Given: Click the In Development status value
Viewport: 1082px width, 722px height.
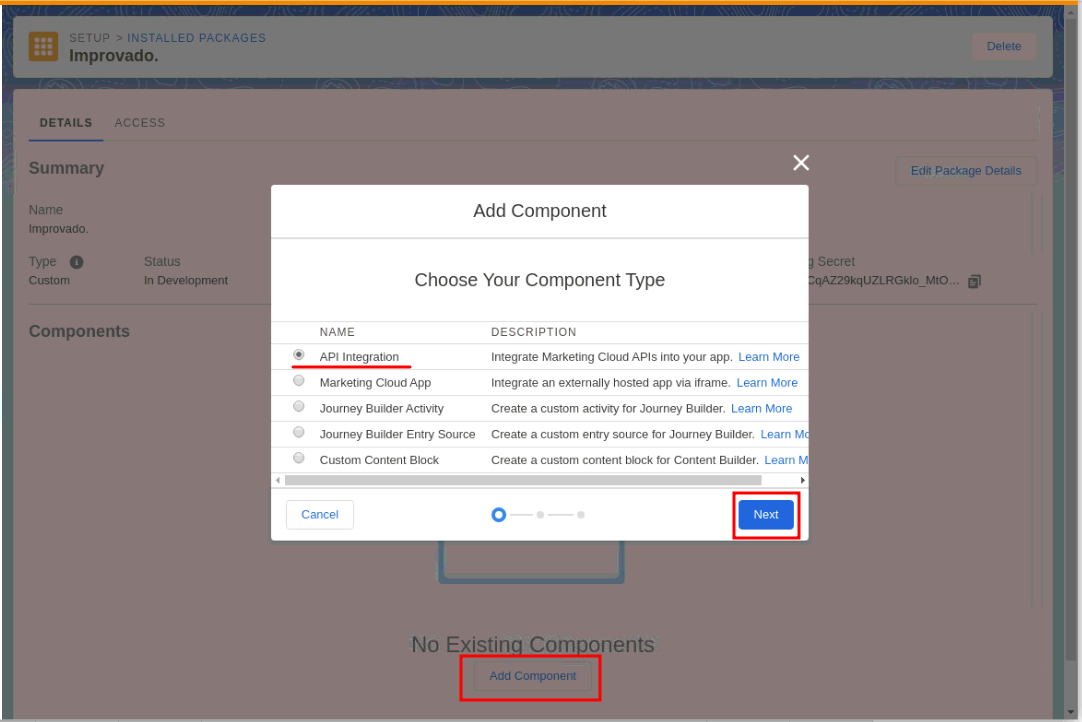Looking at the screenshot, I should click(x=186, y=281).
